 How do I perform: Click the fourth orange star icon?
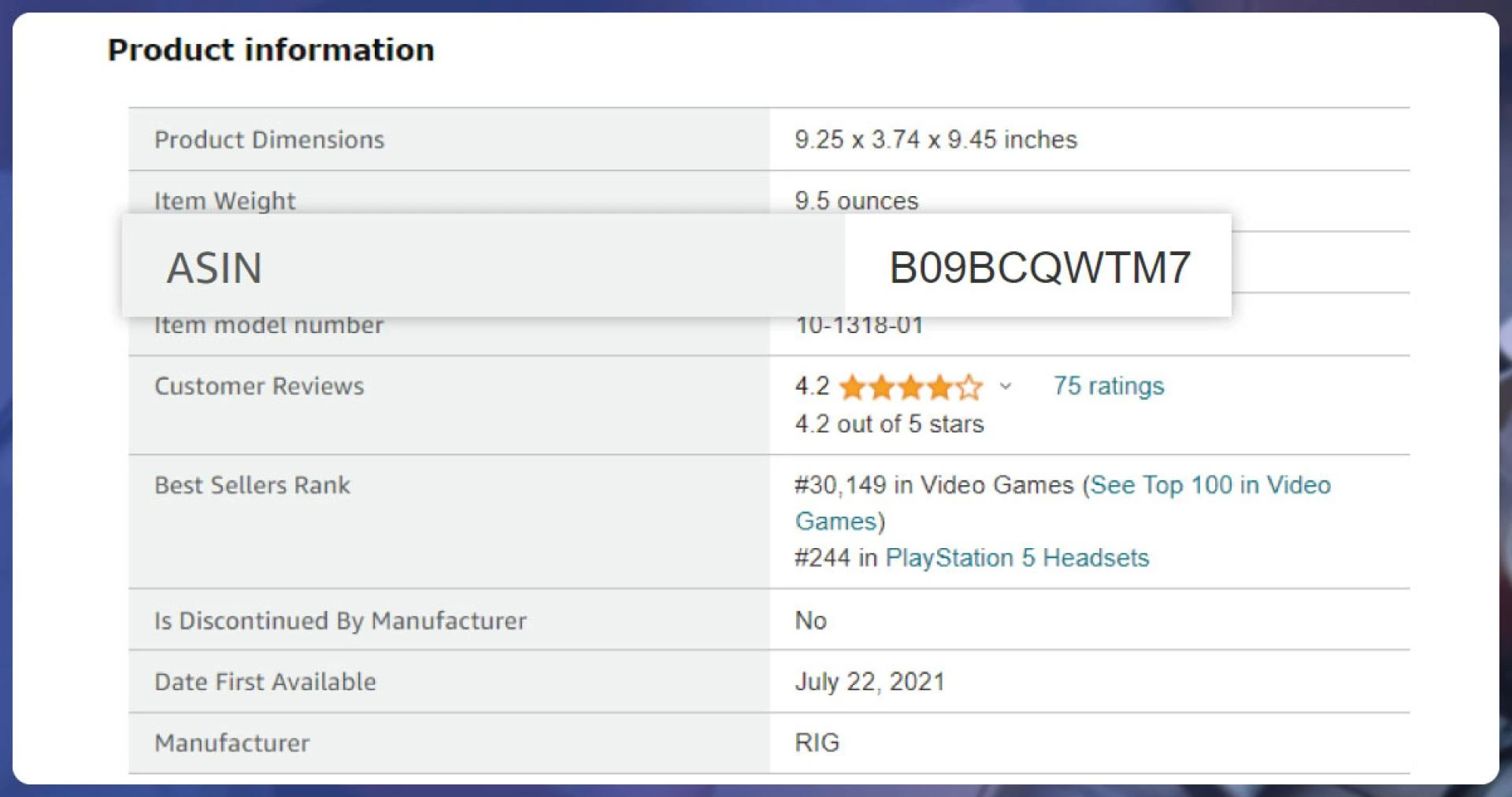[x=939, y=387]
